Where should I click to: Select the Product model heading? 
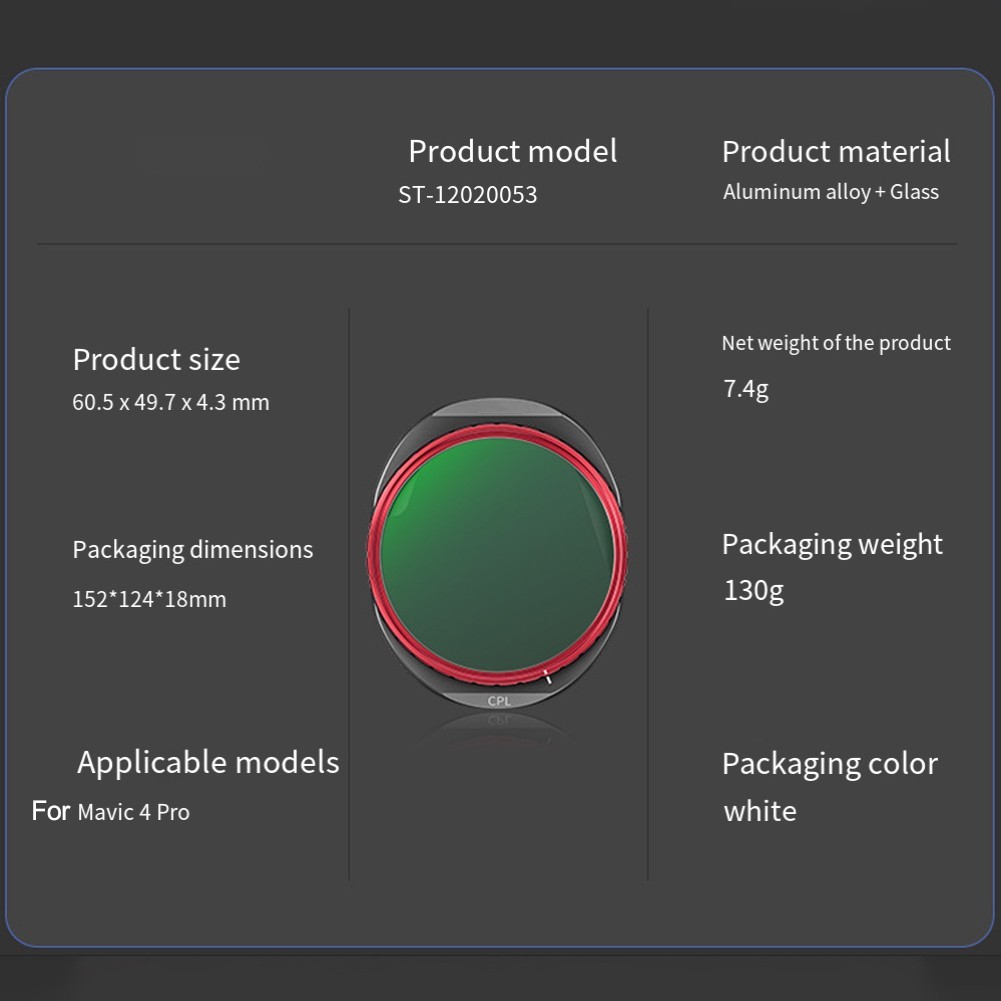click(513, 152)
